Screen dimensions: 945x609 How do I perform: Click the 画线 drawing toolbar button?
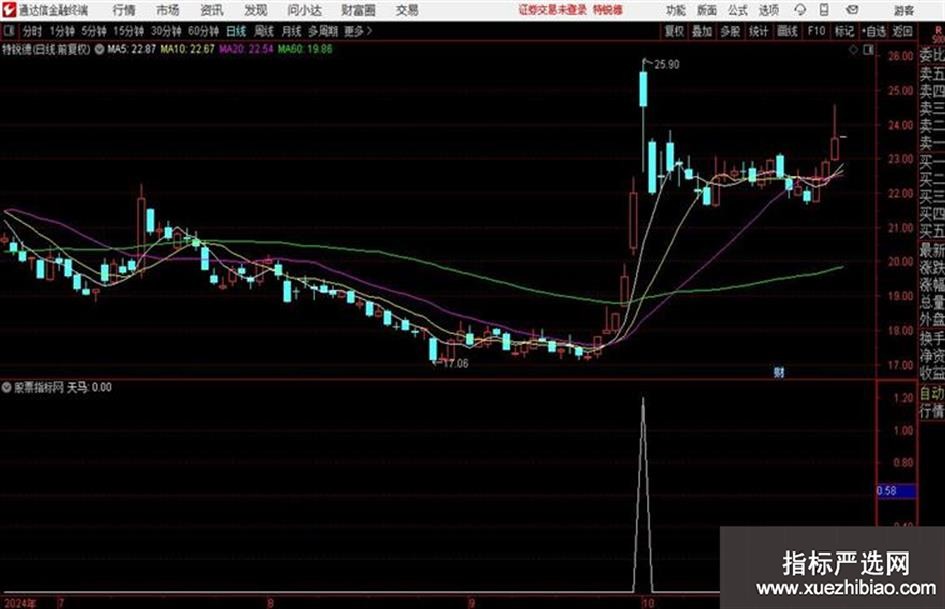tap(787, 31)
